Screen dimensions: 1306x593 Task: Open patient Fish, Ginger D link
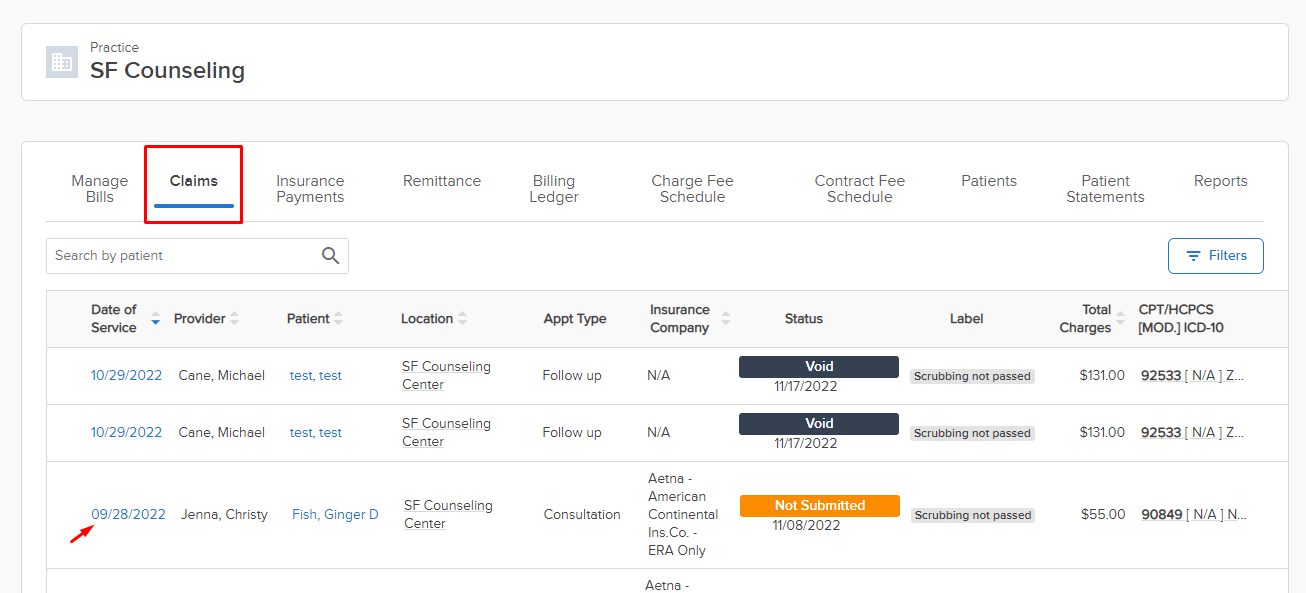tap(335, 515)
